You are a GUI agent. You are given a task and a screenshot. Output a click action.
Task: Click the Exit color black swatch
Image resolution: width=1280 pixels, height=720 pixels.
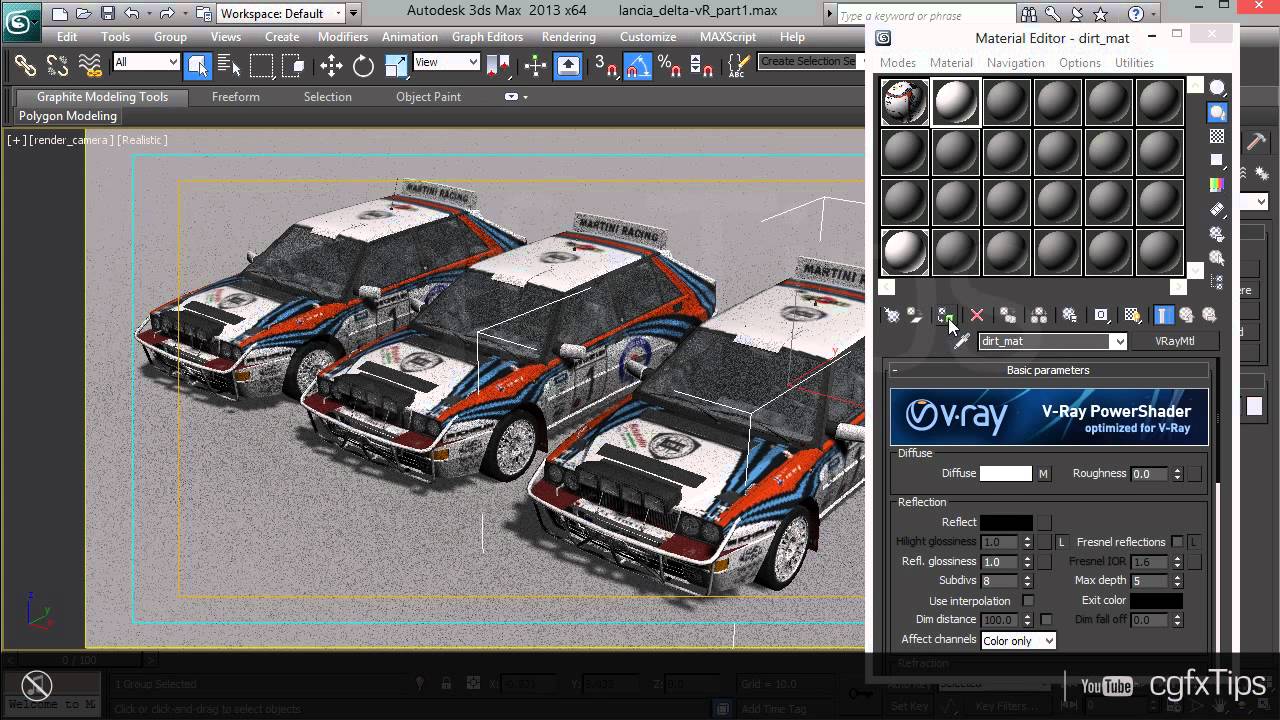point(1157,601)
